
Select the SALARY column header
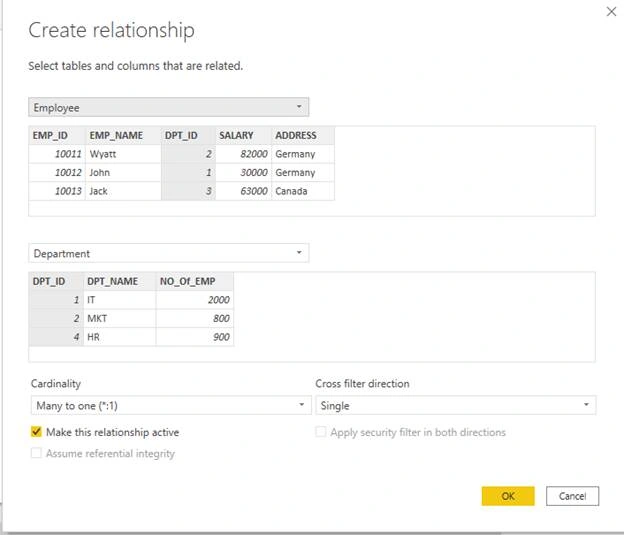(x=243, y=135)
